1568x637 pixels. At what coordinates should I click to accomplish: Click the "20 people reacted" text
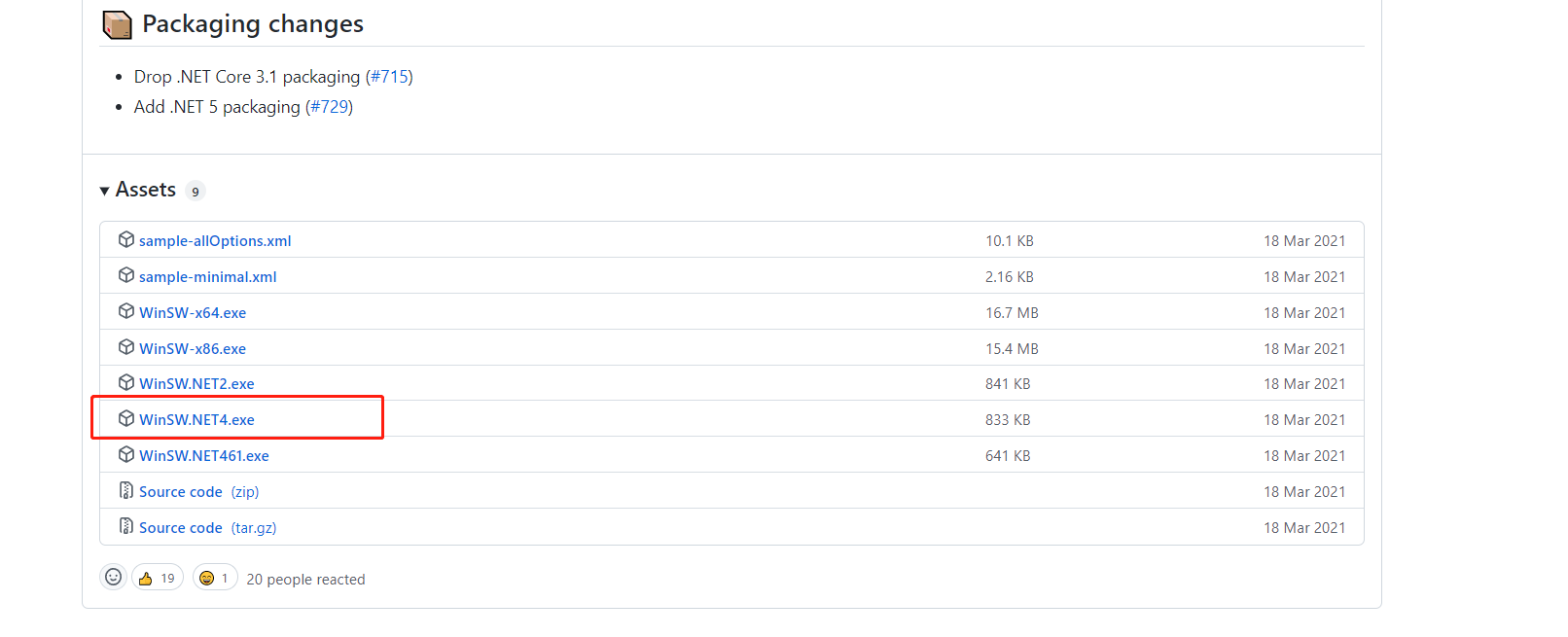pos(305,580)
